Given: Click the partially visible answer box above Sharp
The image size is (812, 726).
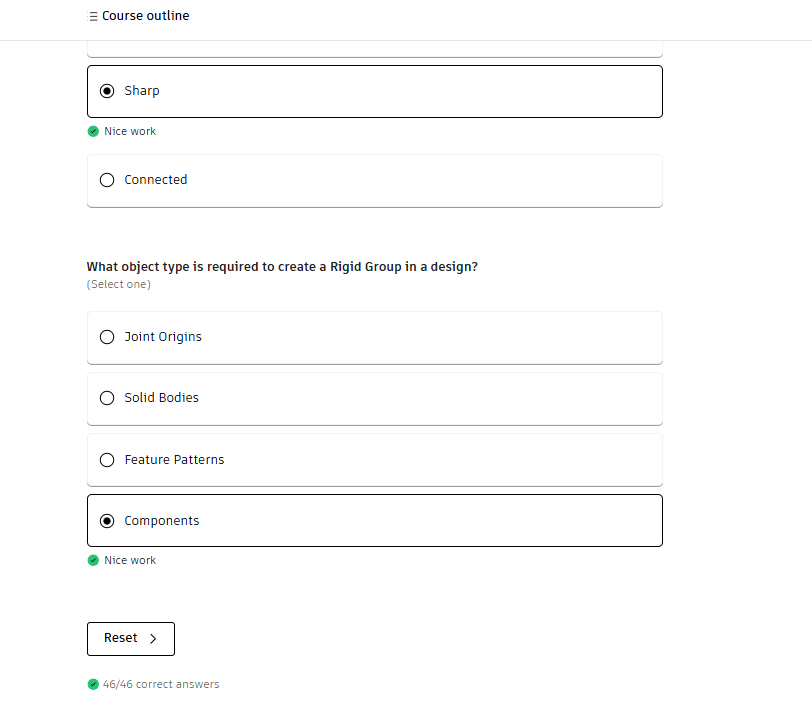Looking at the screenshot, I should point(374,51).
